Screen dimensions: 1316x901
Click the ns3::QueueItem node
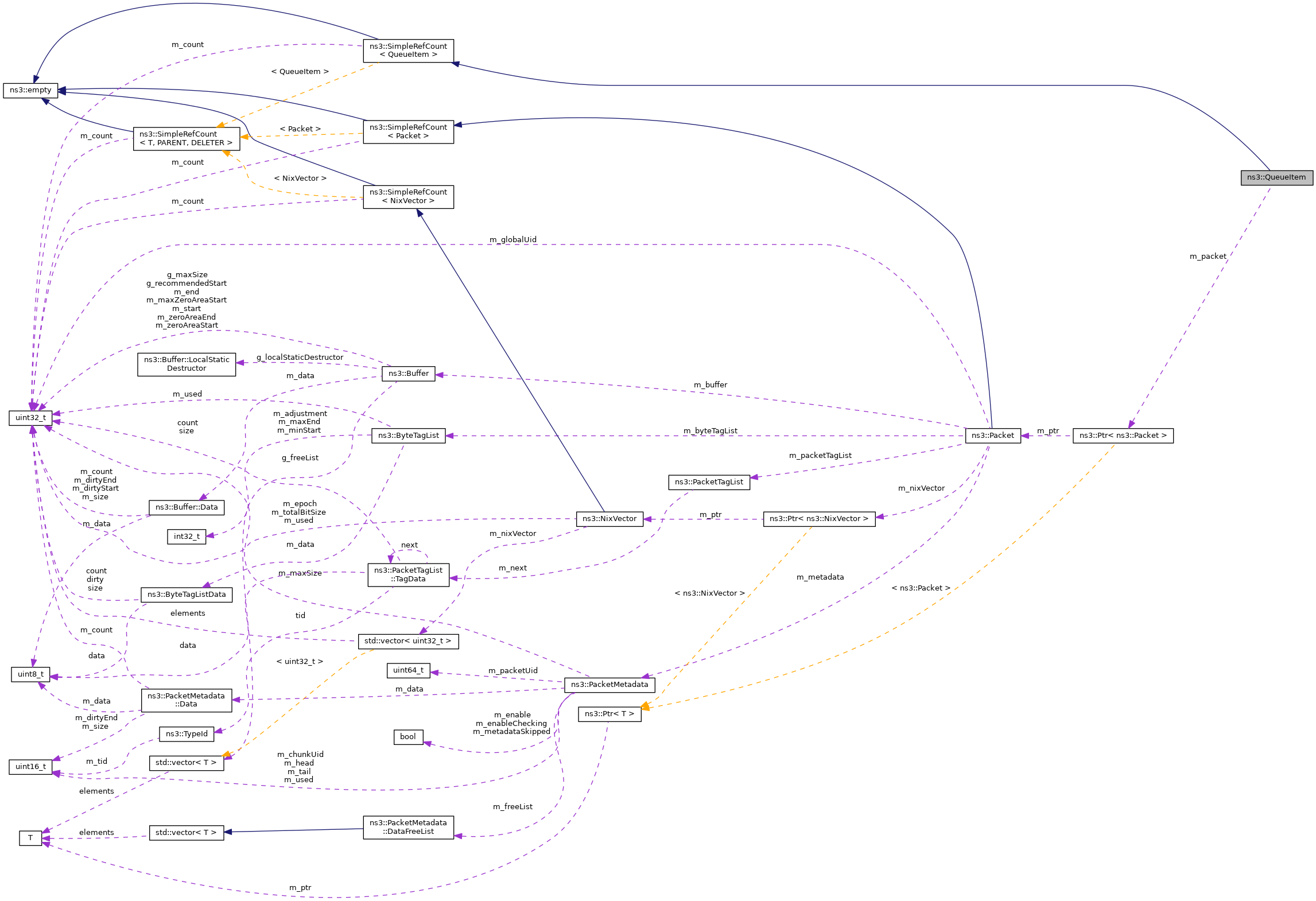point(1276,177)
